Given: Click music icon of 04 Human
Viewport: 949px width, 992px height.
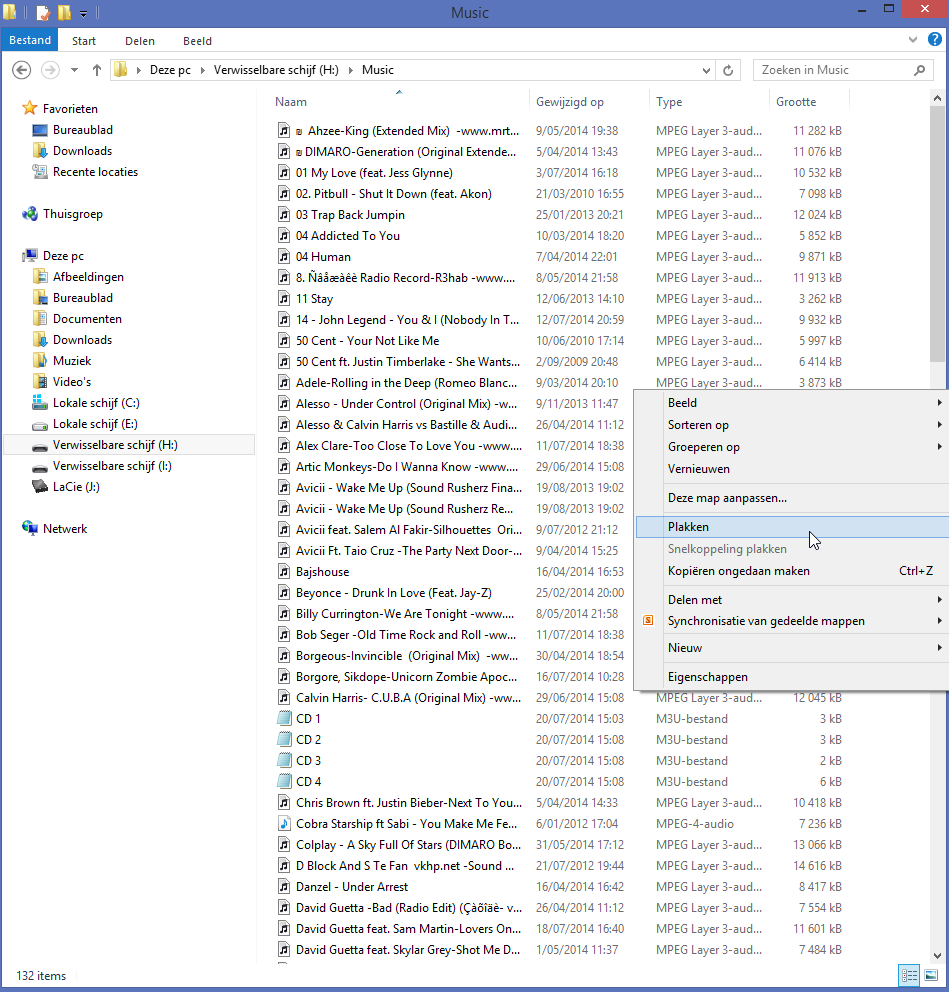Looking at the screenshot, I should pos(285,256).
